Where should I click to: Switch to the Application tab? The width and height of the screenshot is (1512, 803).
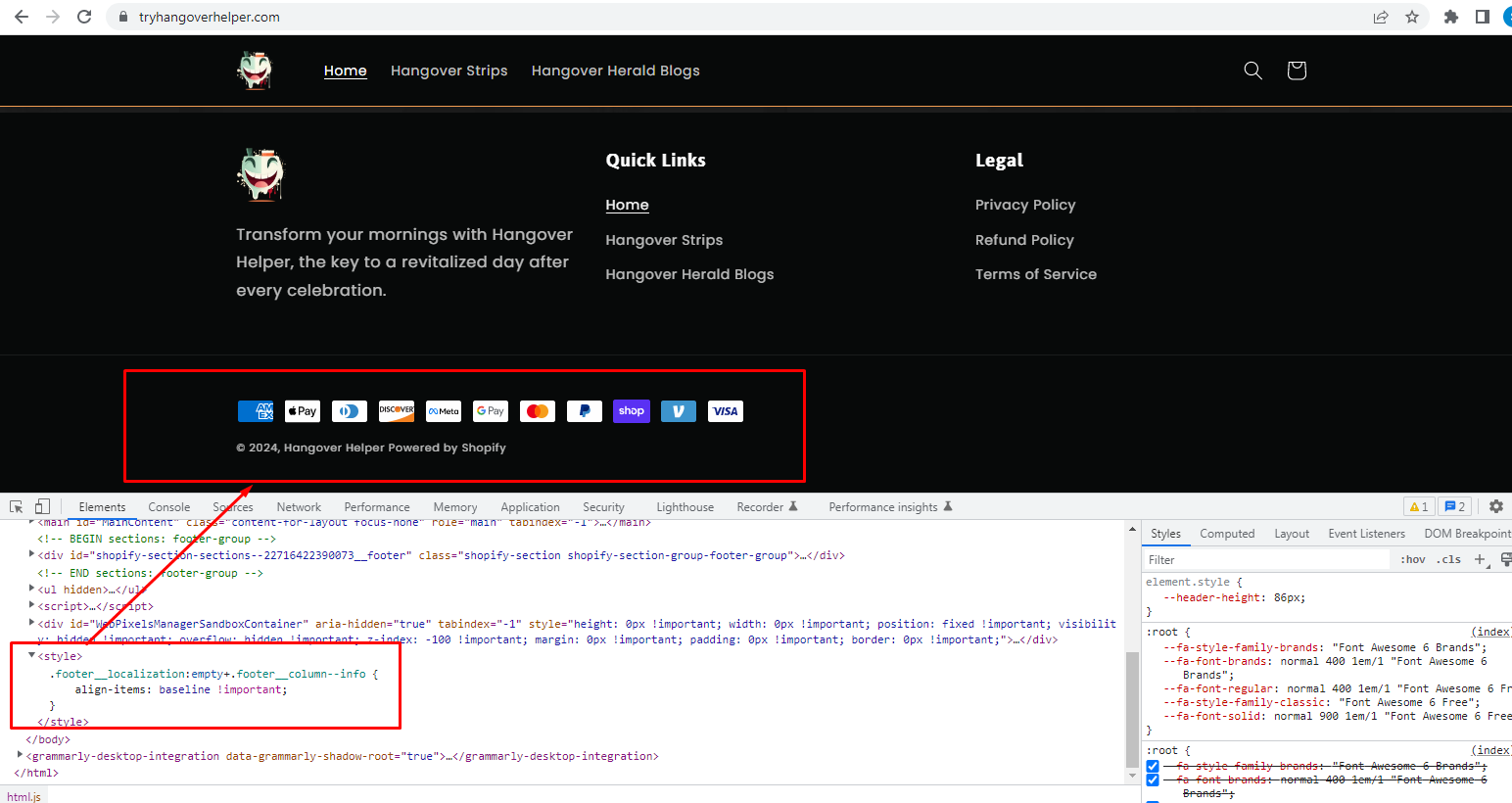(531, 506)
